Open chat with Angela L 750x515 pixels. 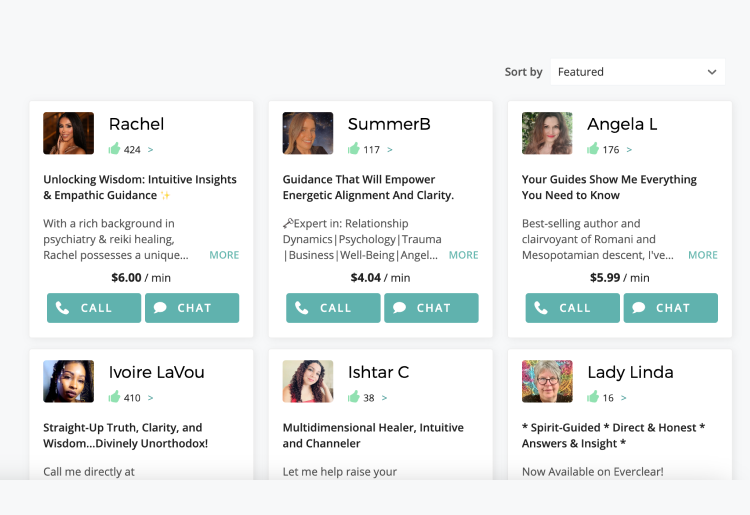click(x=671, y=308)
